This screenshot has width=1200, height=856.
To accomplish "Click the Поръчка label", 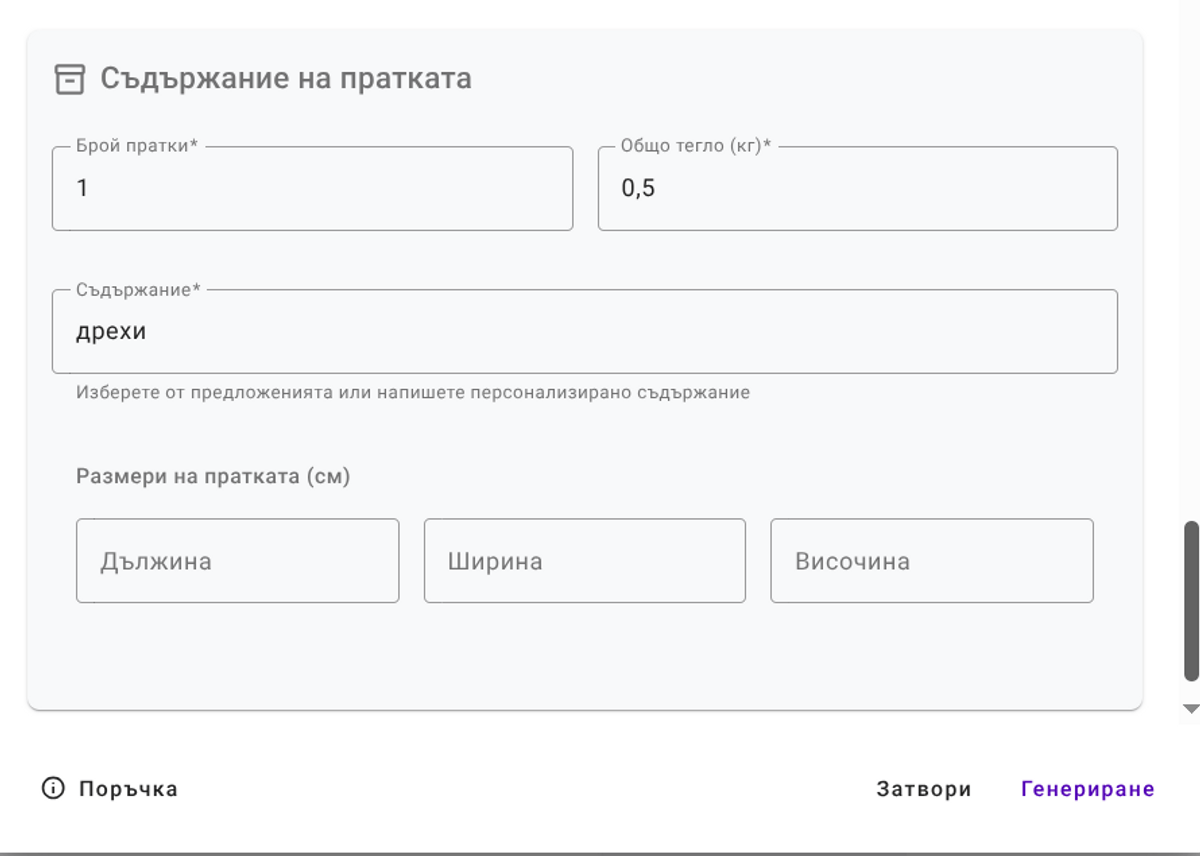I will click(125, 789).
